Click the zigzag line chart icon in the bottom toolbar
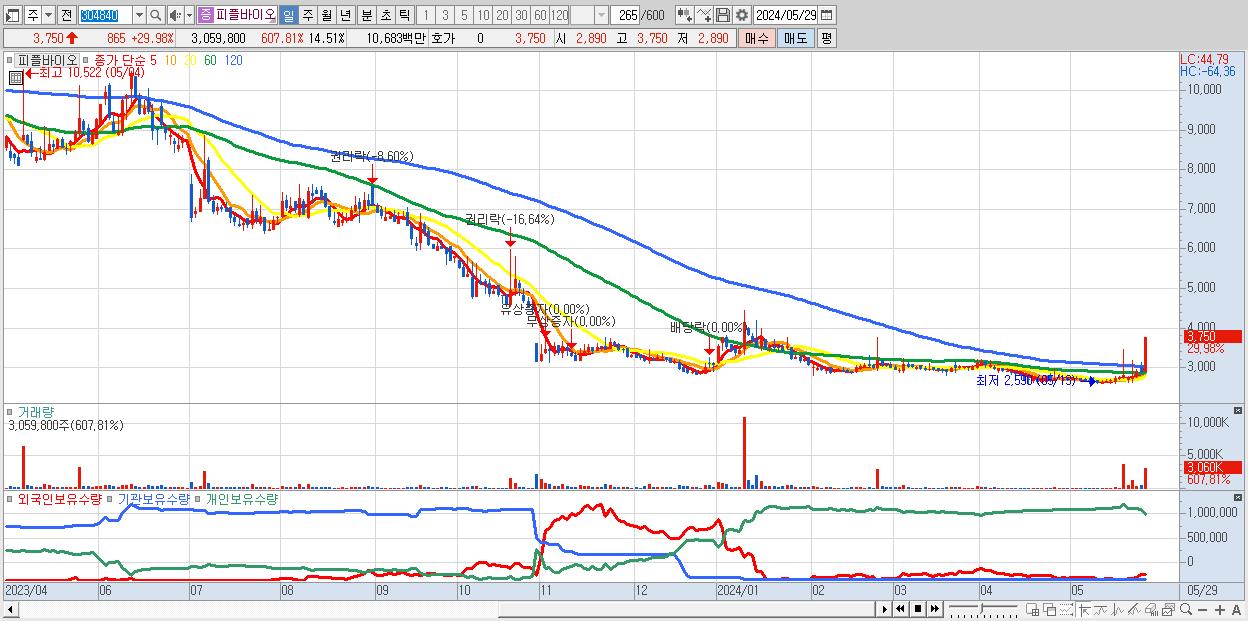The width and height of the screenshot is (1248, 621). [1118, 609]
